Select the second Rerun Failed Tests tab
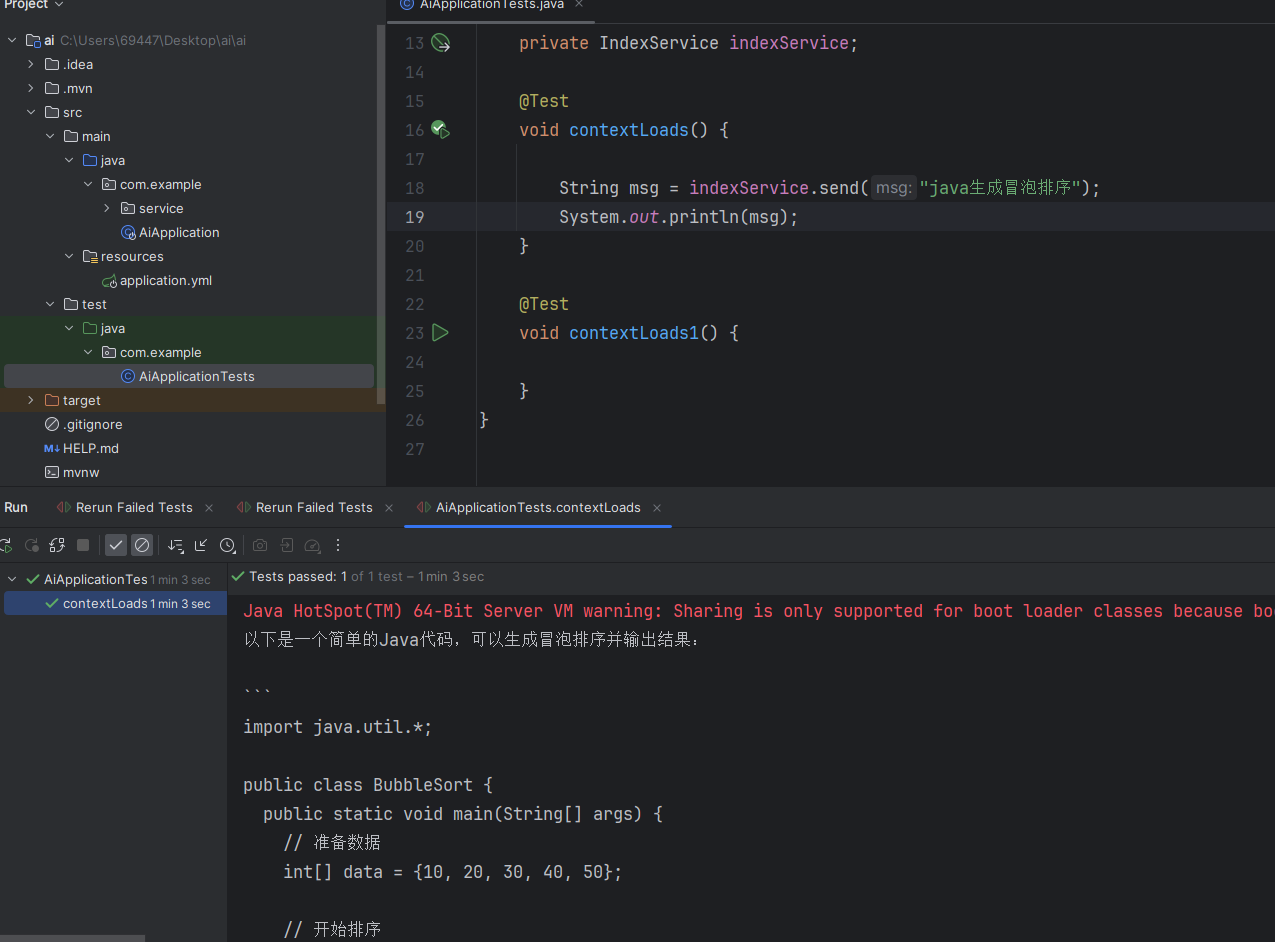1275x942 pixels. click(313, 507)
